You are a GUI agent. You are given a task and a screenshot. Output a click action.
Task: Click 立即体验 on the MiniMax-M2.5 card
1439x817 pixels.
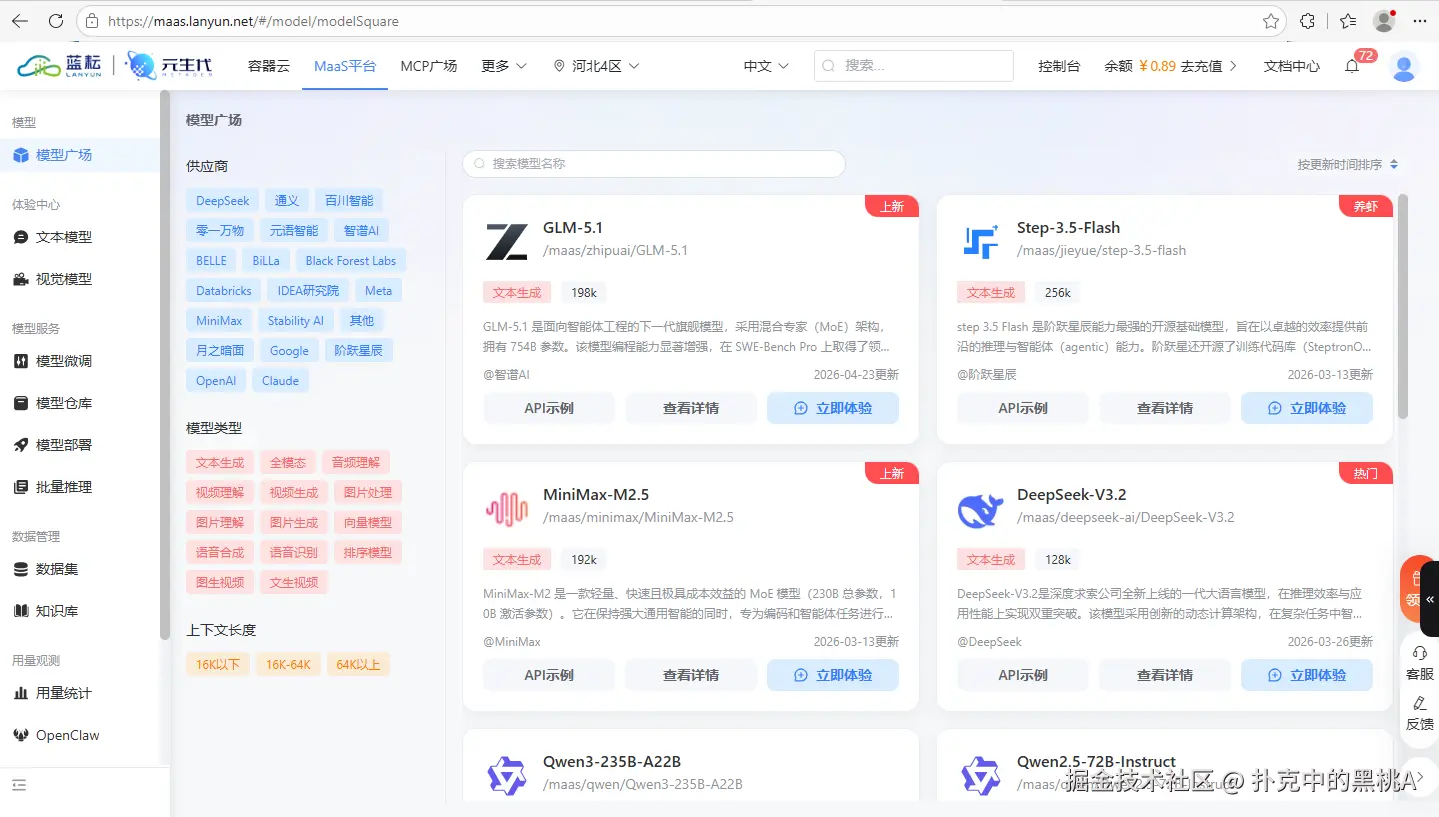[x=833, y=675]
